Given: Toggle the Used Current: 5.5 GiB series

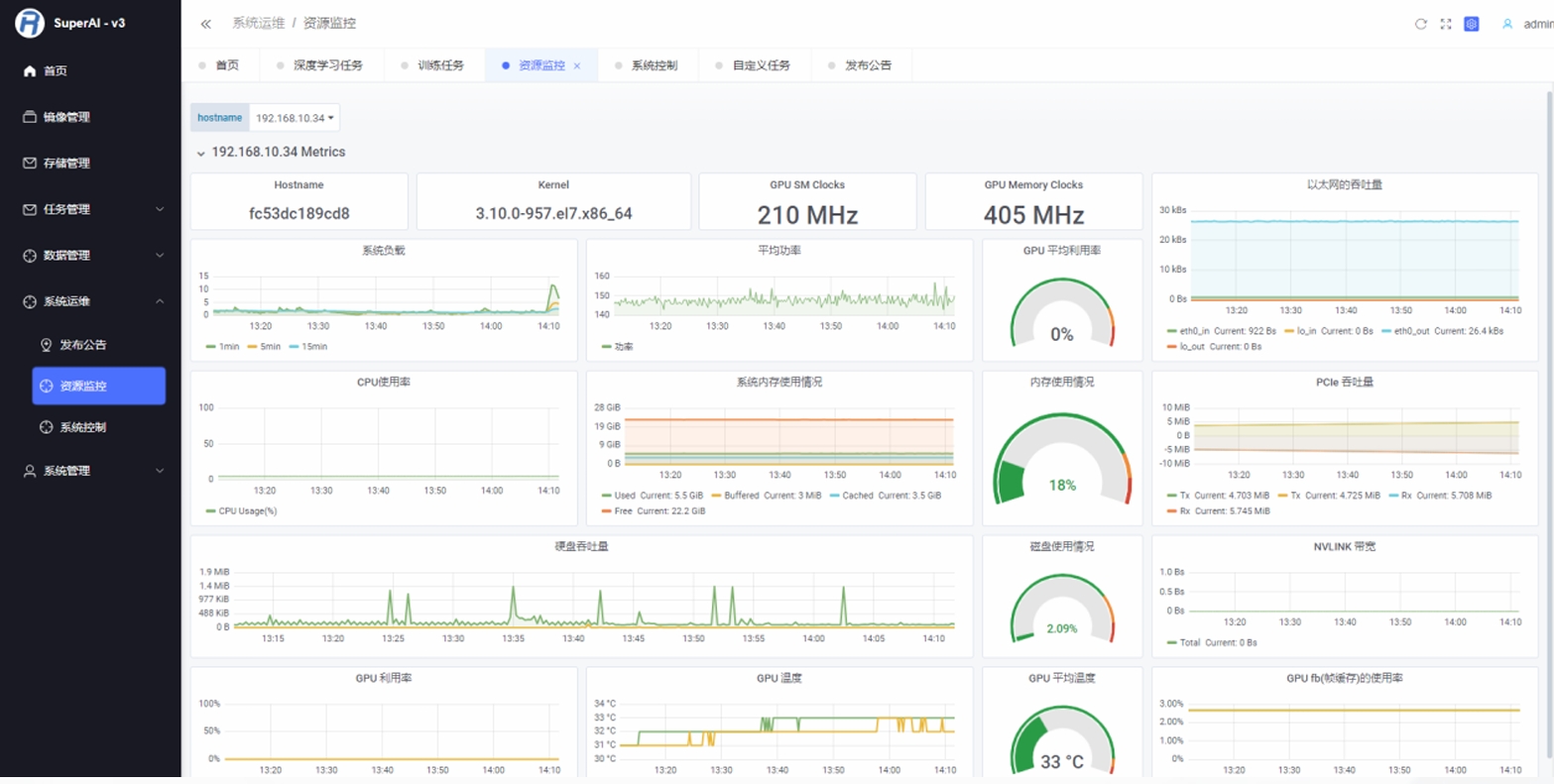Looking at the screenshot, I should pos(653,495).
